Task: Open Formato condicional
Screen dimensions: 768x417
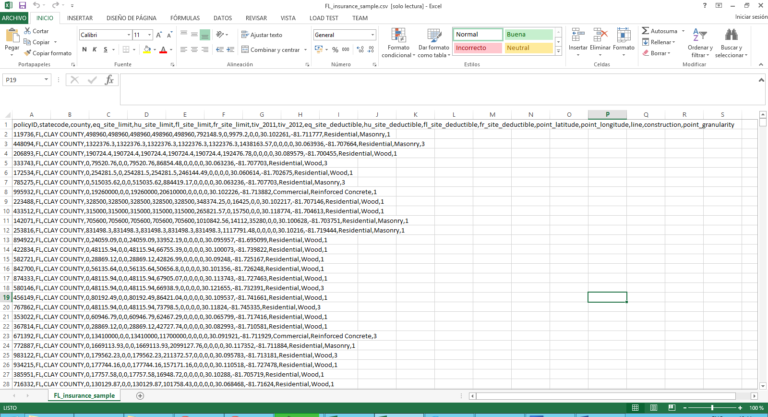Action: [x=397, y=42]
